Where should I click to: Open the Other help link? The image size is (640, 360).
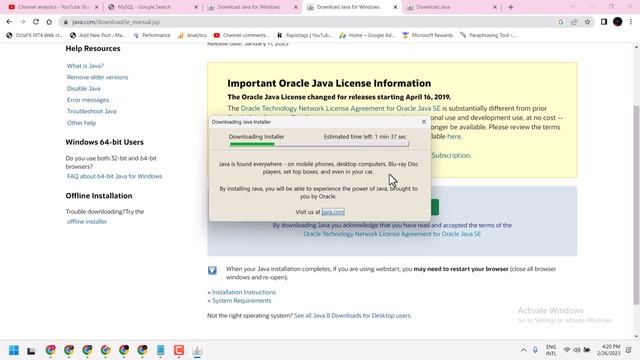[82, 123]
